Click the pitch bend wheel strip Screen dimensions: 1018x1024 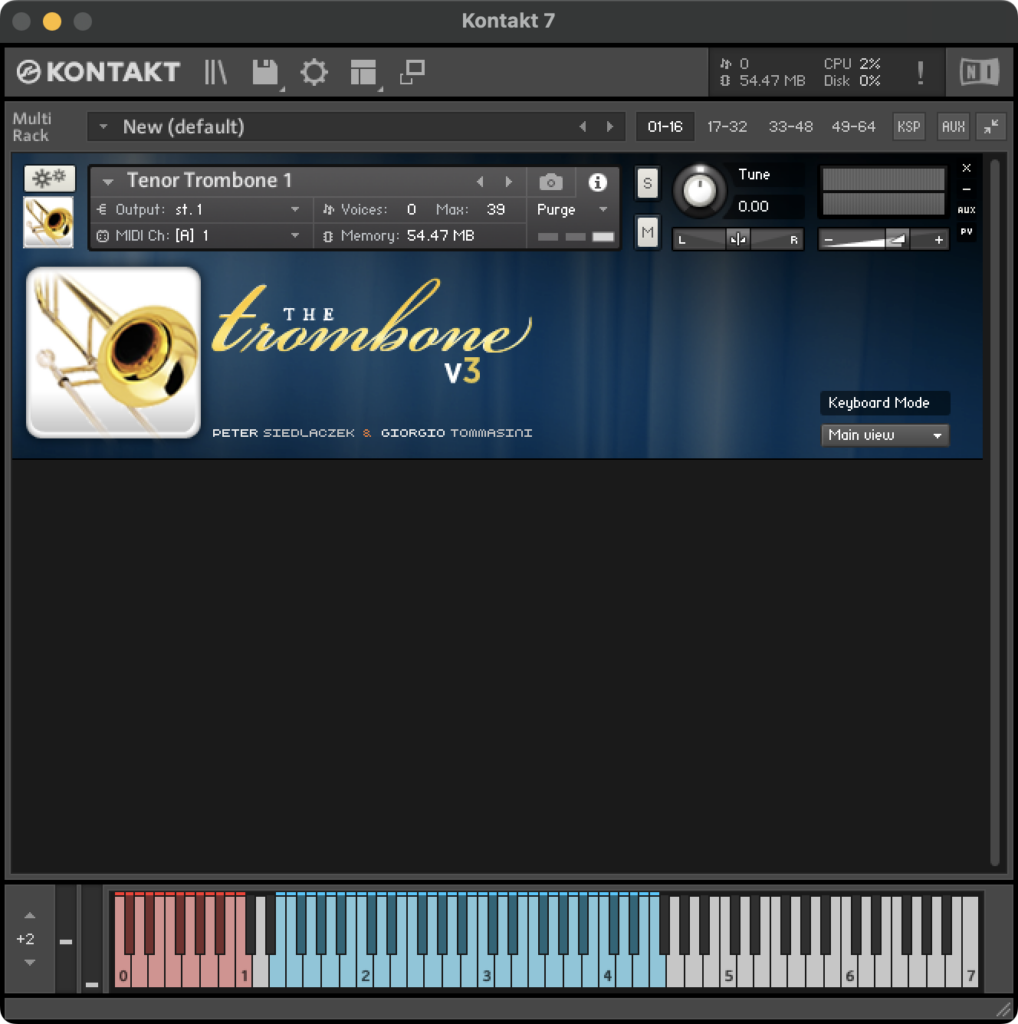[x=66, y=938]
